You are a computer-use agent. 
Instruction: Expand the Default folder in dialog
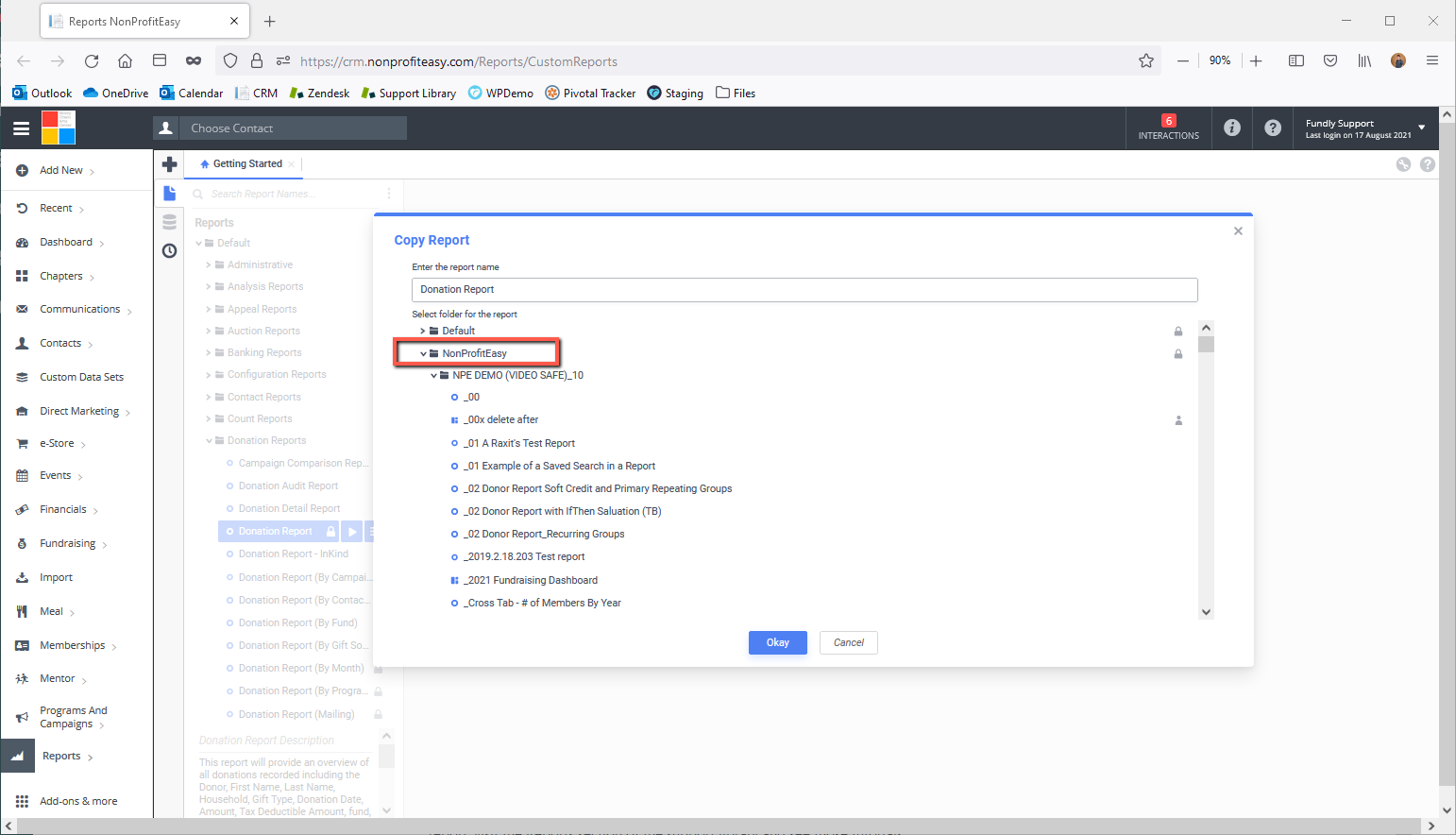(x=422, y=332)
